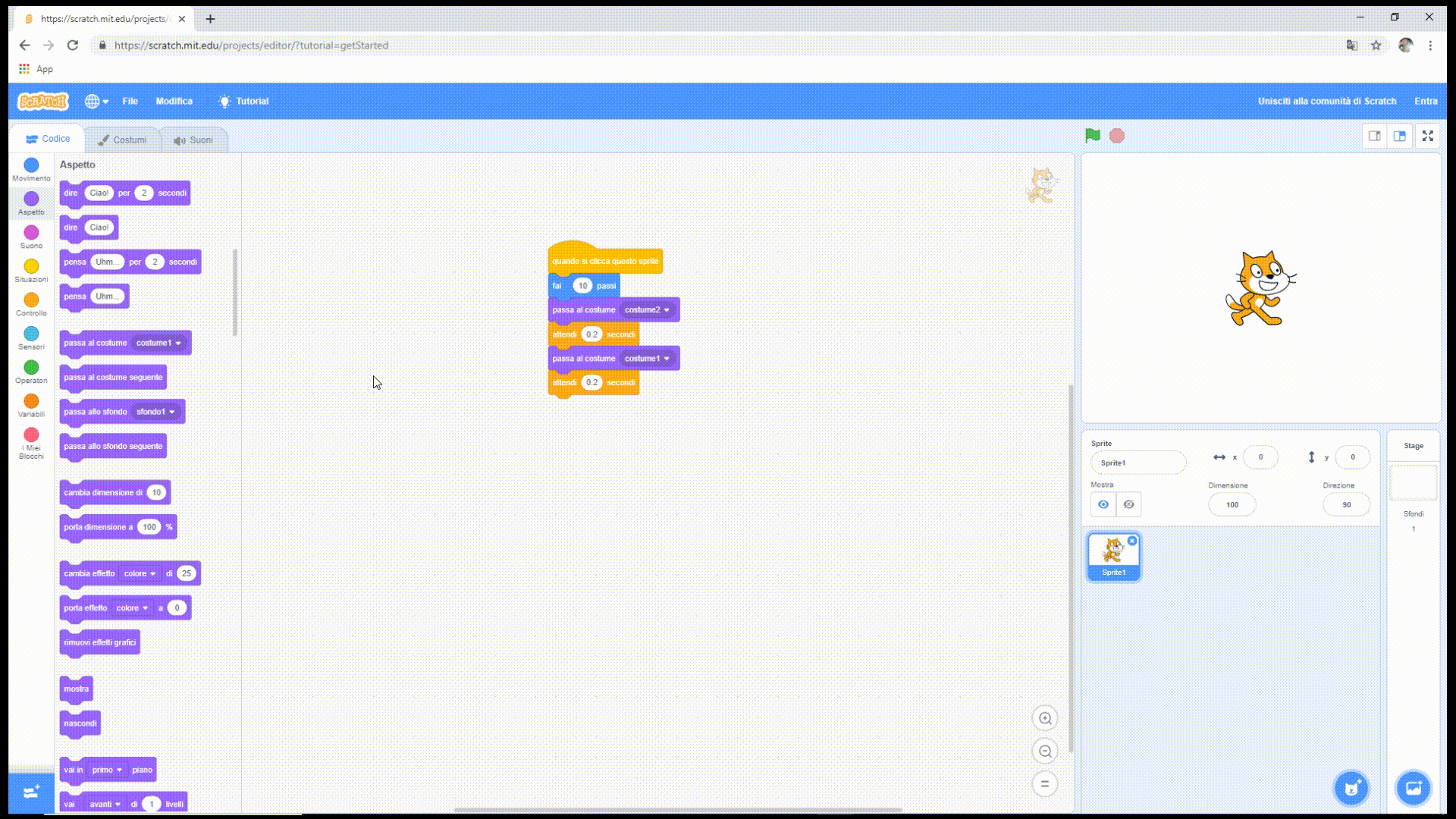This screenshot has width=1456, height=819.
Task: Add an extension from bottom-left corner
Action: click(31, 792)
